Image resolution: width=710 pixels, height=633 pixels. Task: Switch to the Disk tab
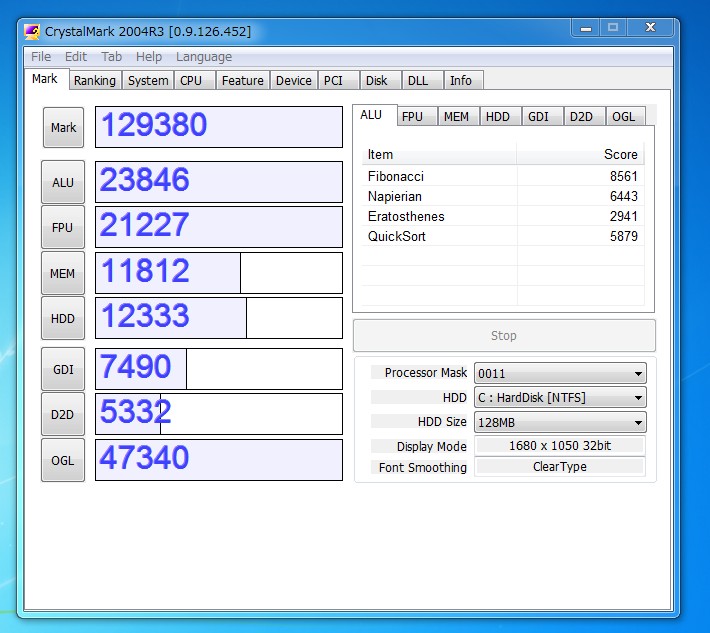point(380,80)
